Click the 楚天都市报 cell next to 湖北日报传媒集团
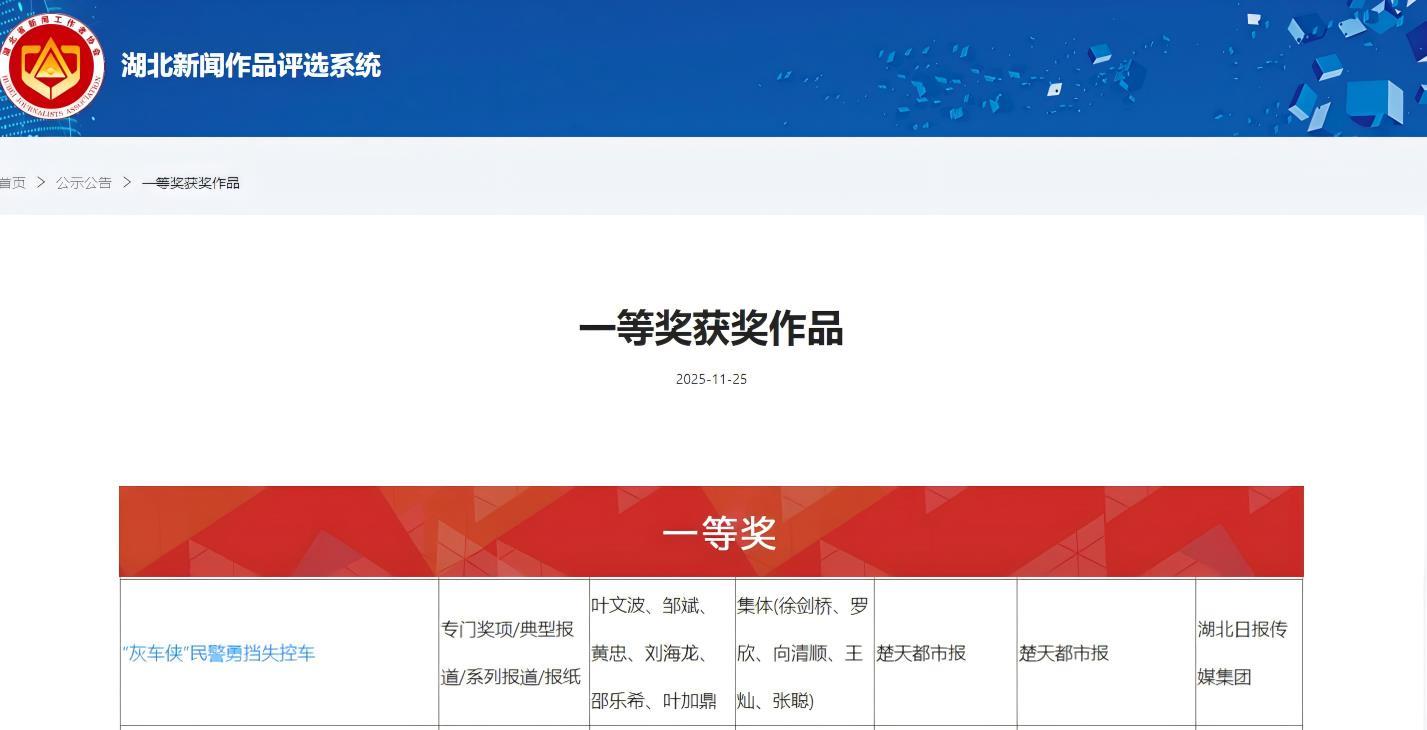 click(x=1064, y=653)
